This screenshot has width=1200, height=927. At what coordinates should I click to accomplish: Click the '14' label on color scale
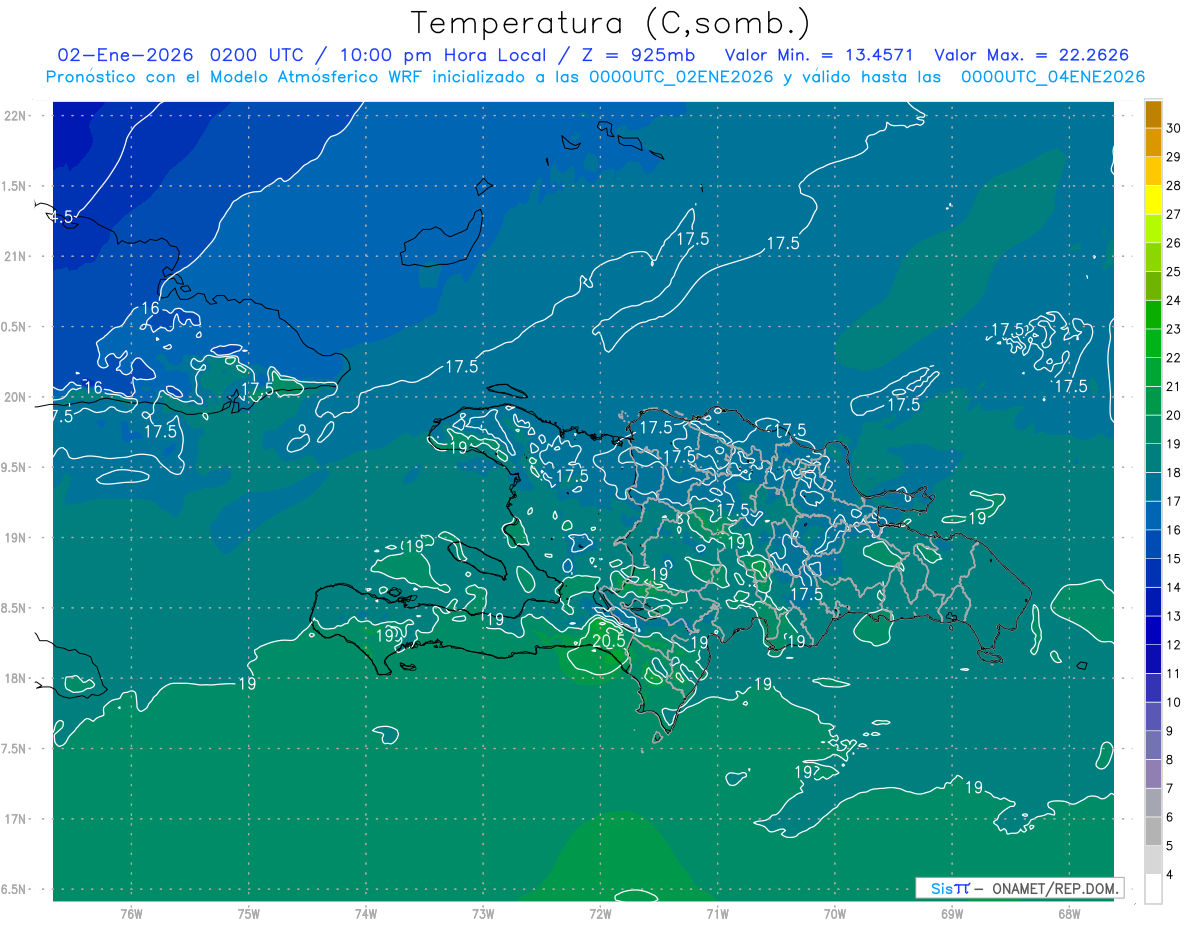[x=1173, y=587]
